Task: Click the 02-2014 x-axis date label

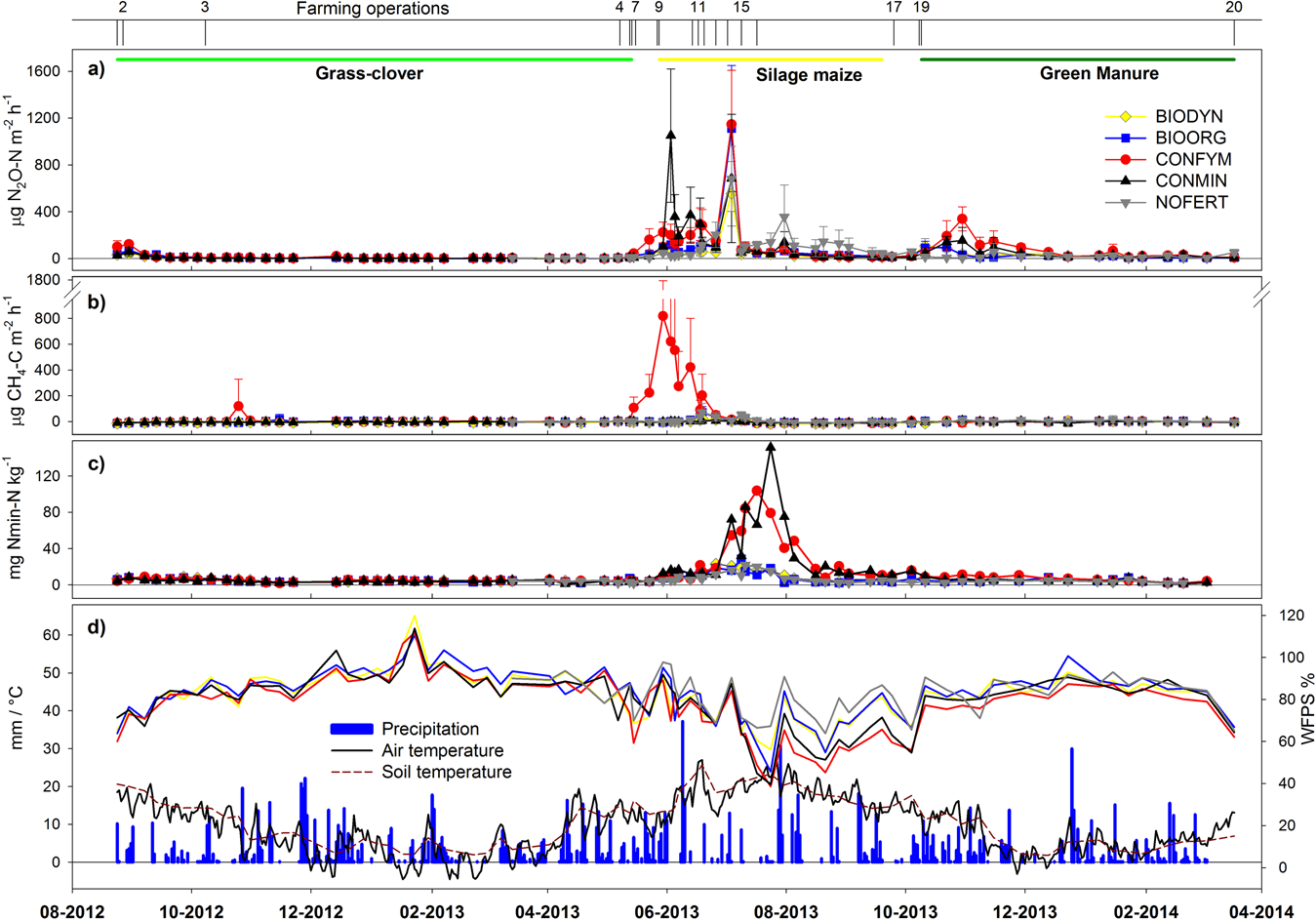Action: (x=1145, y=910)
